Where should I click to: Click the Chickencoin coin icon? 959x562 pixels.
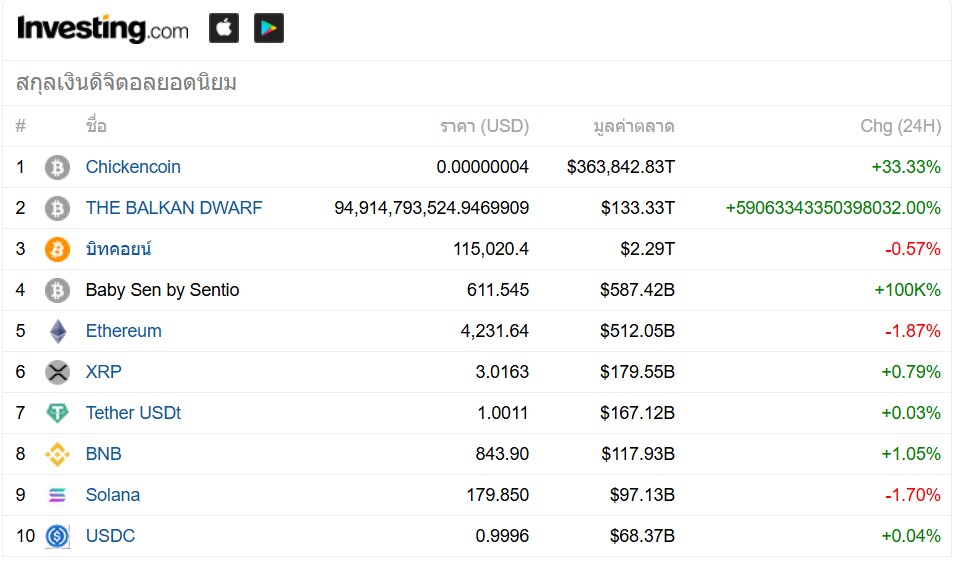click(57, 168)
